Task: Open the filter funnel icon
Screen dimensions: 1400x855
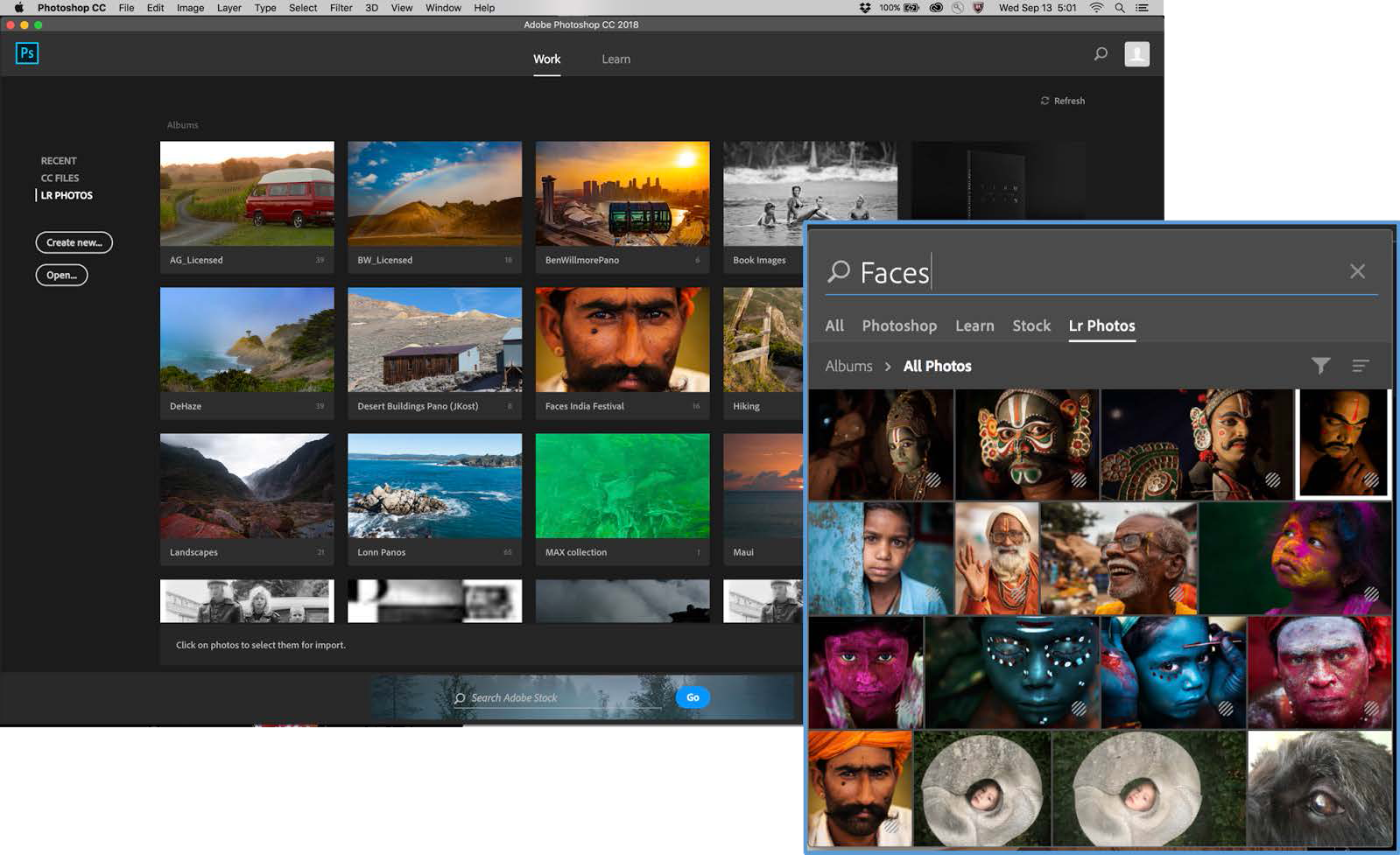Action: 1320,366
